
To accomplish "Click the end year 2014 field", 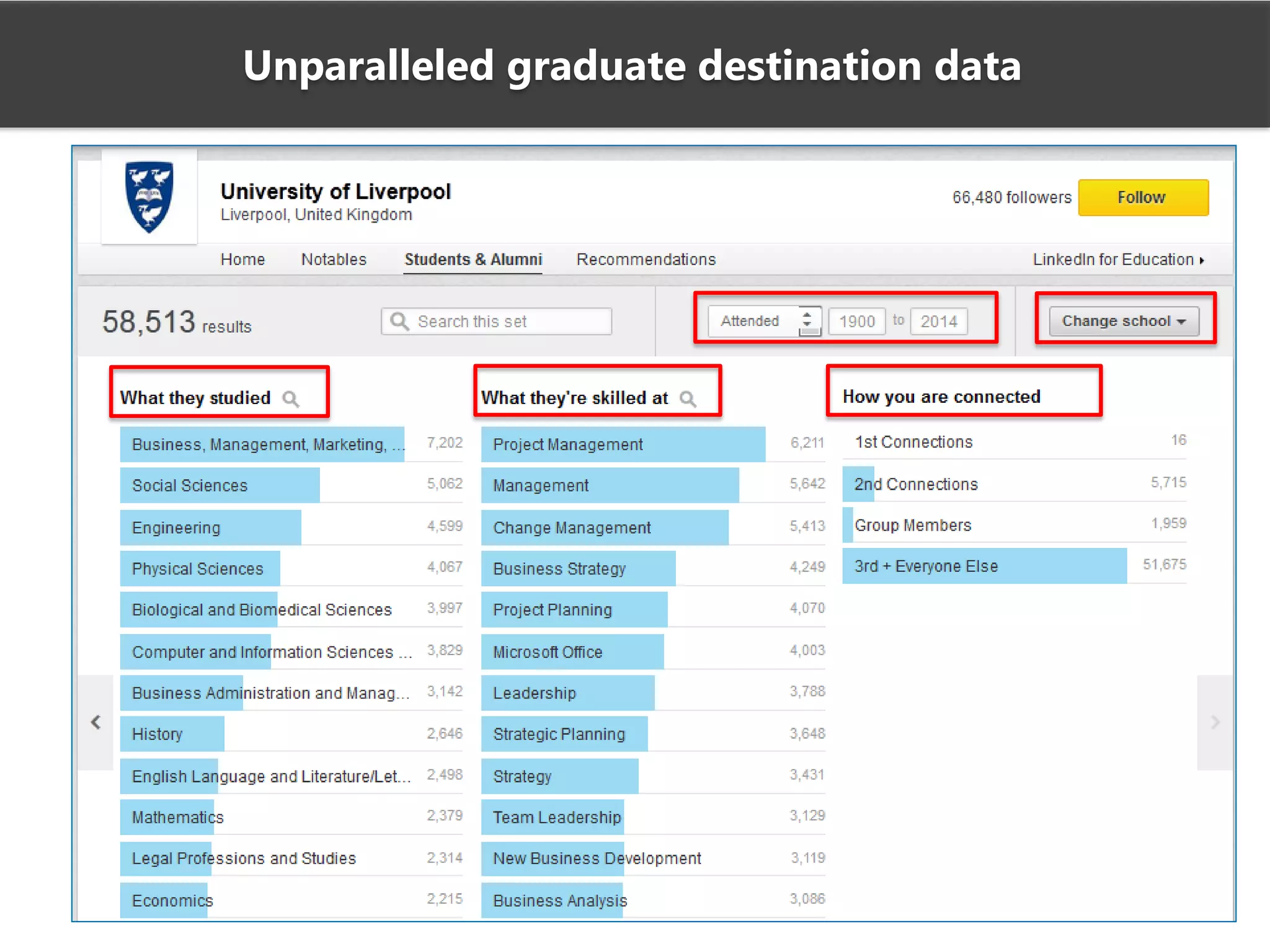I will [x=939, y=321].
